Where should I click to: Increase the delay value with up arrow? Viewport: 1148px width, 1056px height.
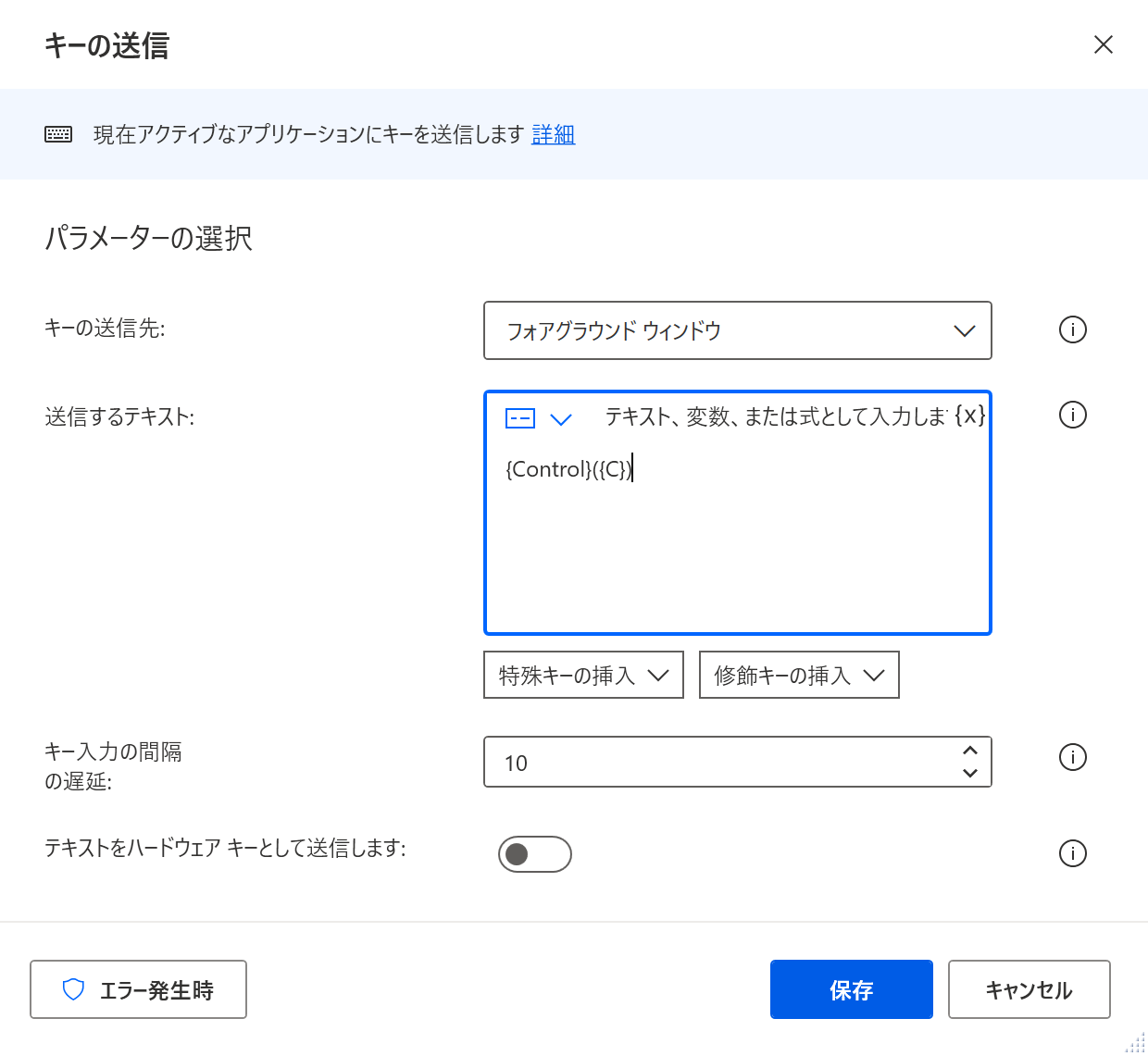[969, 752]
